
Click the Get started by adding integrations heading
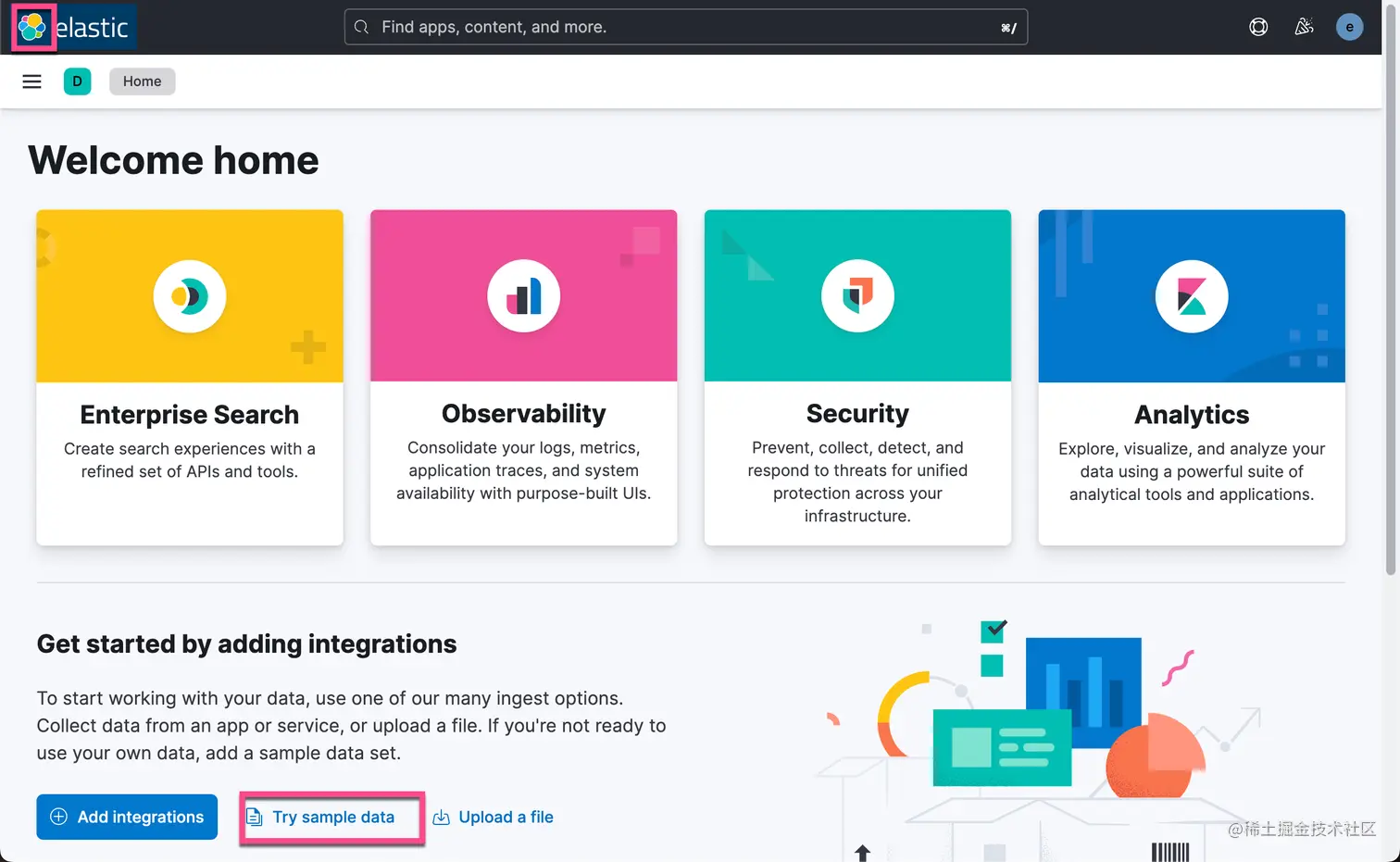(247, 644)
